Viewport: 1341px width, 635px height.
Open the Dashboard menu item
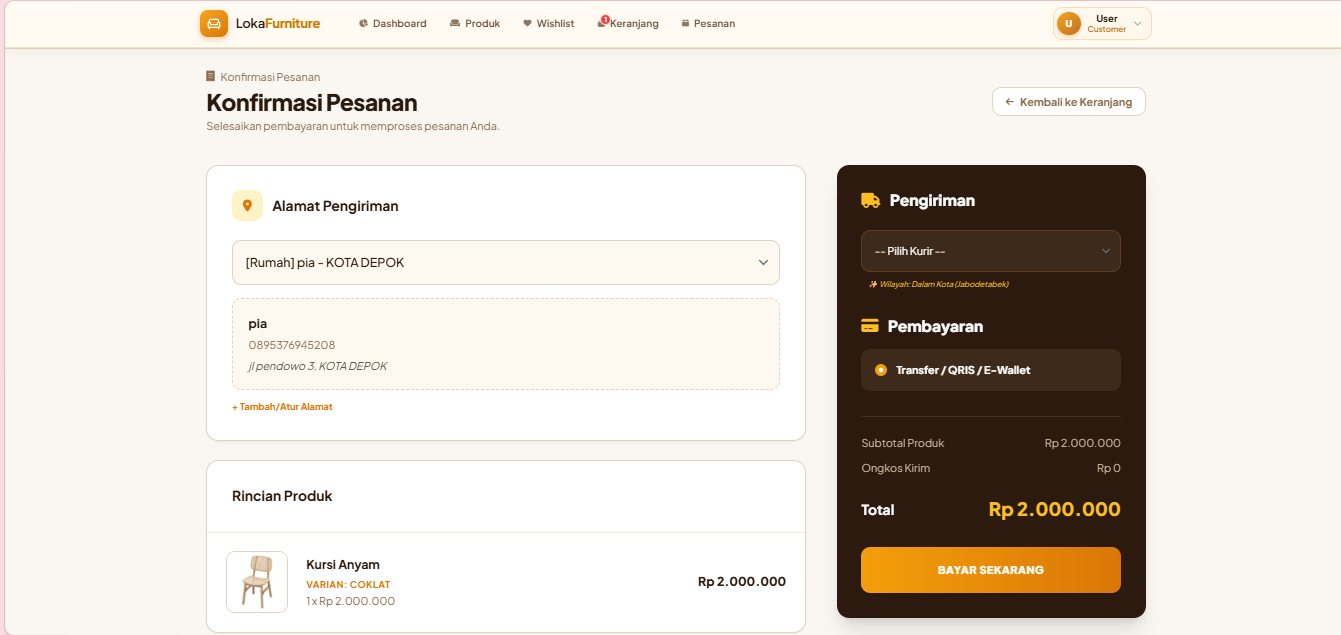[393, 23]
